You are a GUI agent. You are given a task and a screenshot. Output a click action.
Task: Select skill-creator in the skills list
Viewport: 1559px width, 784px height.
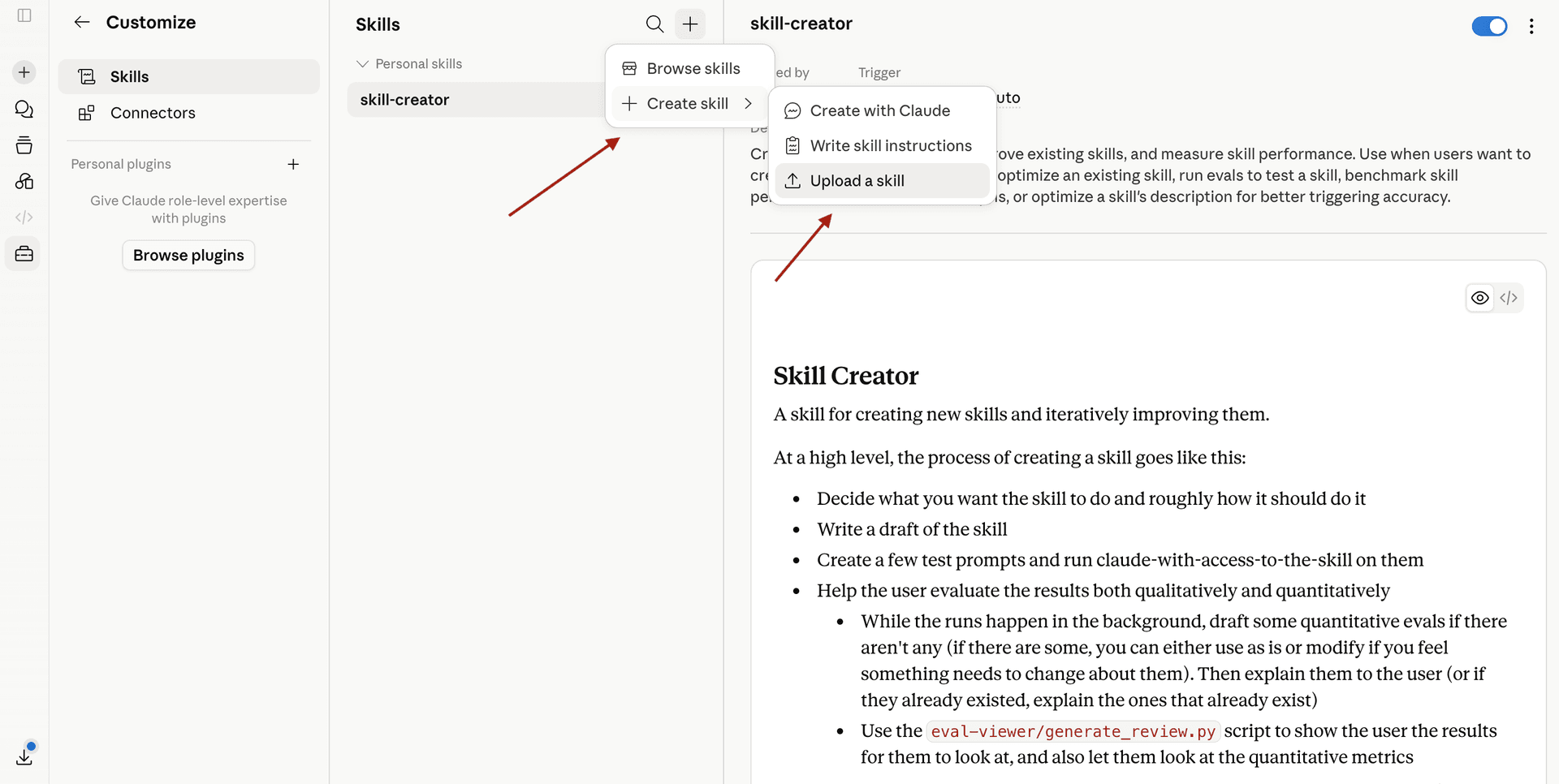(475, 100)
